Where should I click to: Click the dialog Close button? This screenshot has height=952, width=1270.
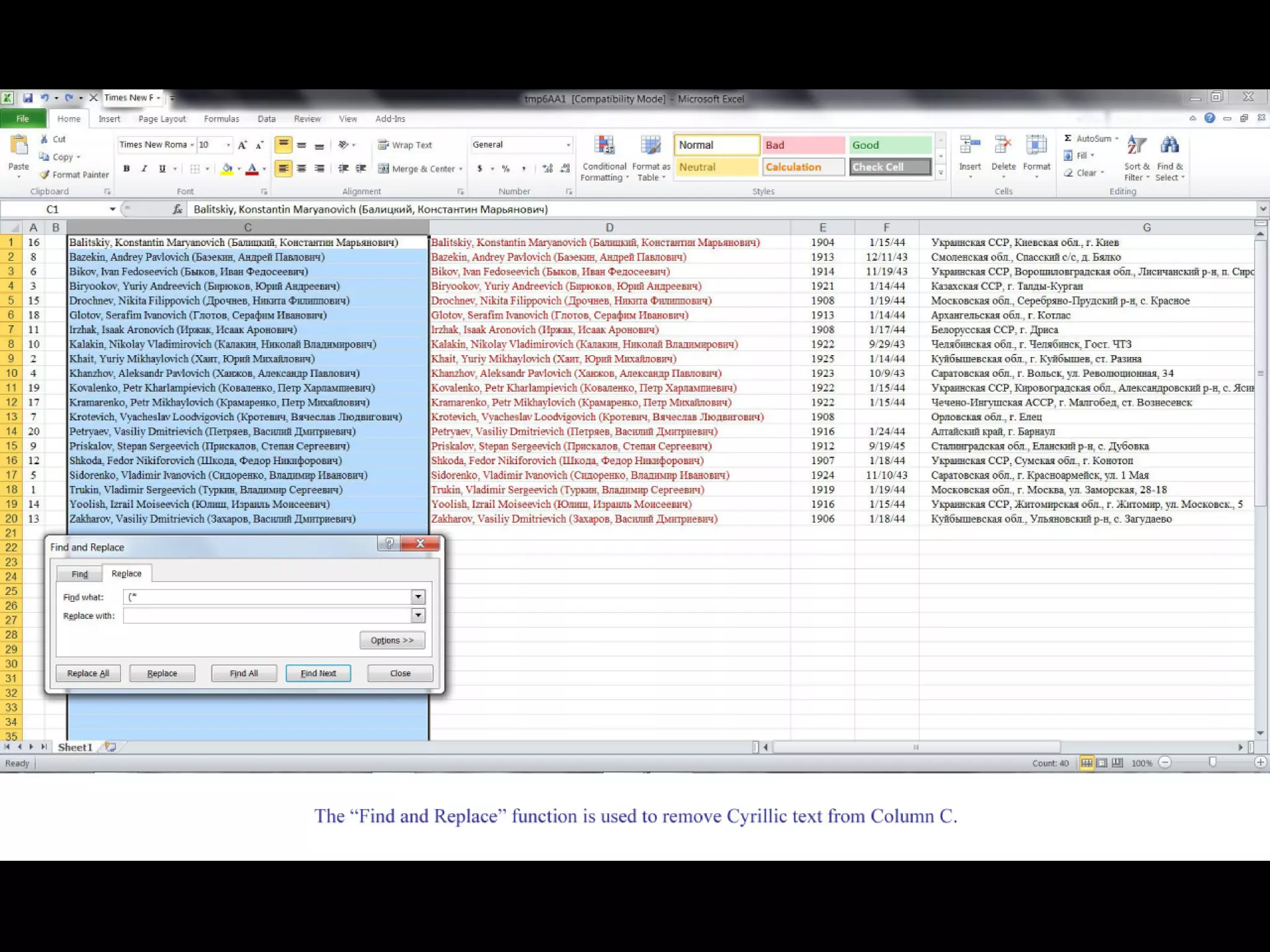pyautogui.click(x=400, y=673)
